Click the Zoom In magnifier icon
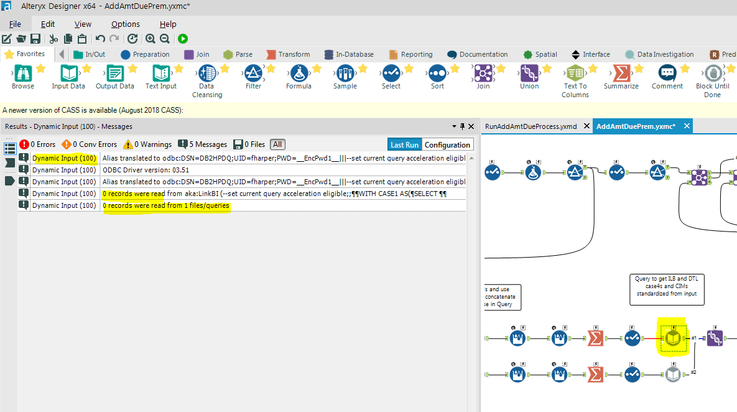The width and height of the screenshot is (737, 412). point(150,39)
